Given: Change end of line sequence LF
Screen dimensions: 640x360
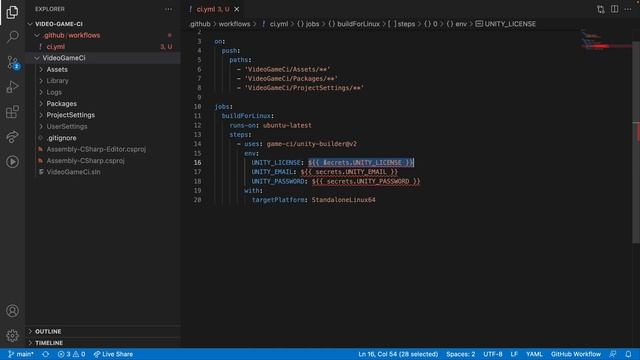Looking at the screenshot, I should pyautogui.click(x=514, y=354).
